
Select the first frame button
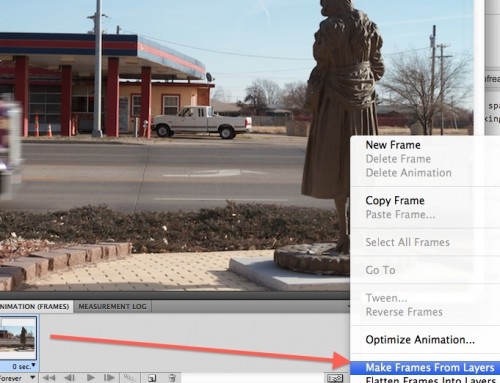click(x=49, y=378)
